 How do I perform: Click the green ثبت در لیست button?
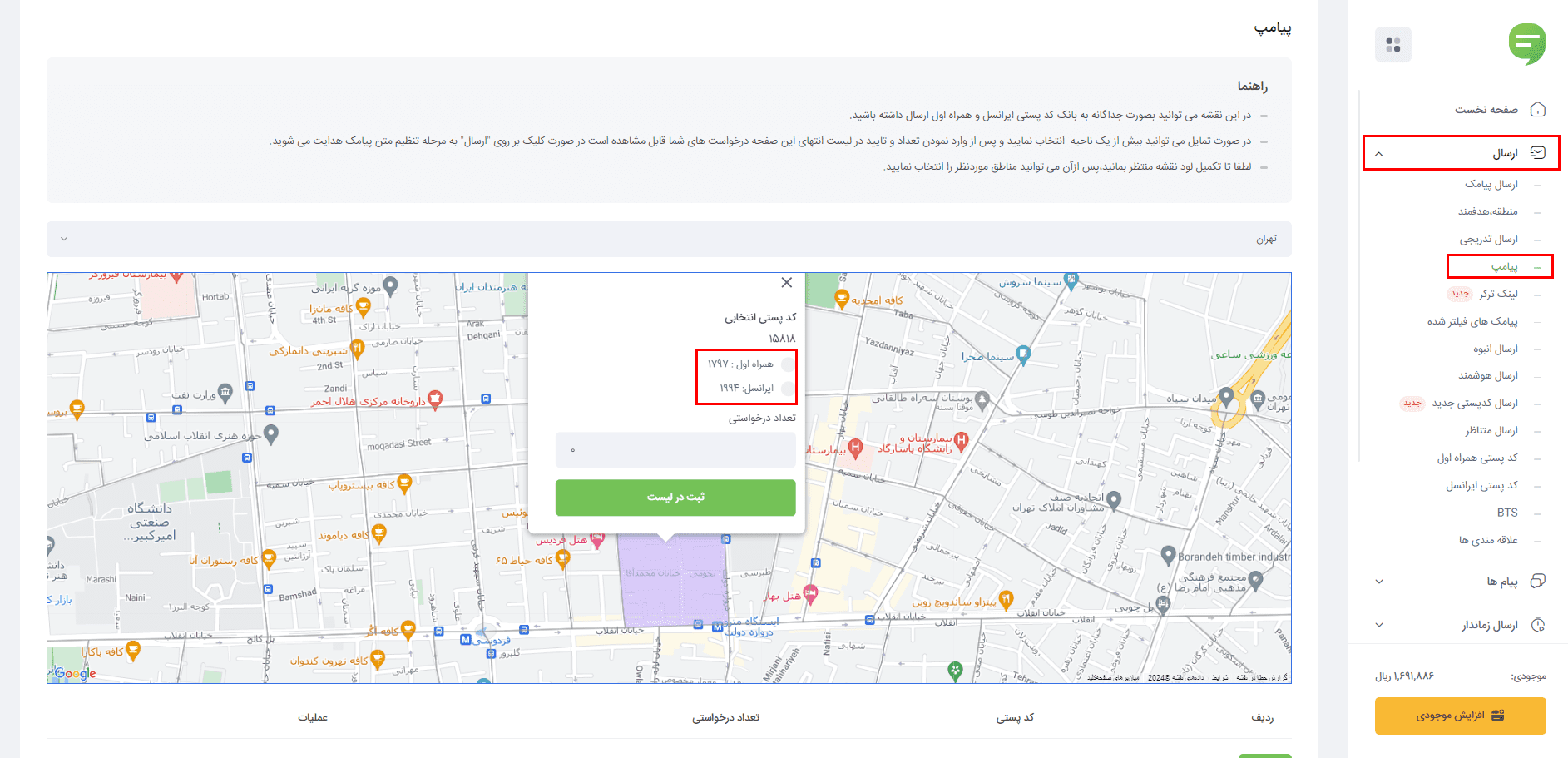675,498
